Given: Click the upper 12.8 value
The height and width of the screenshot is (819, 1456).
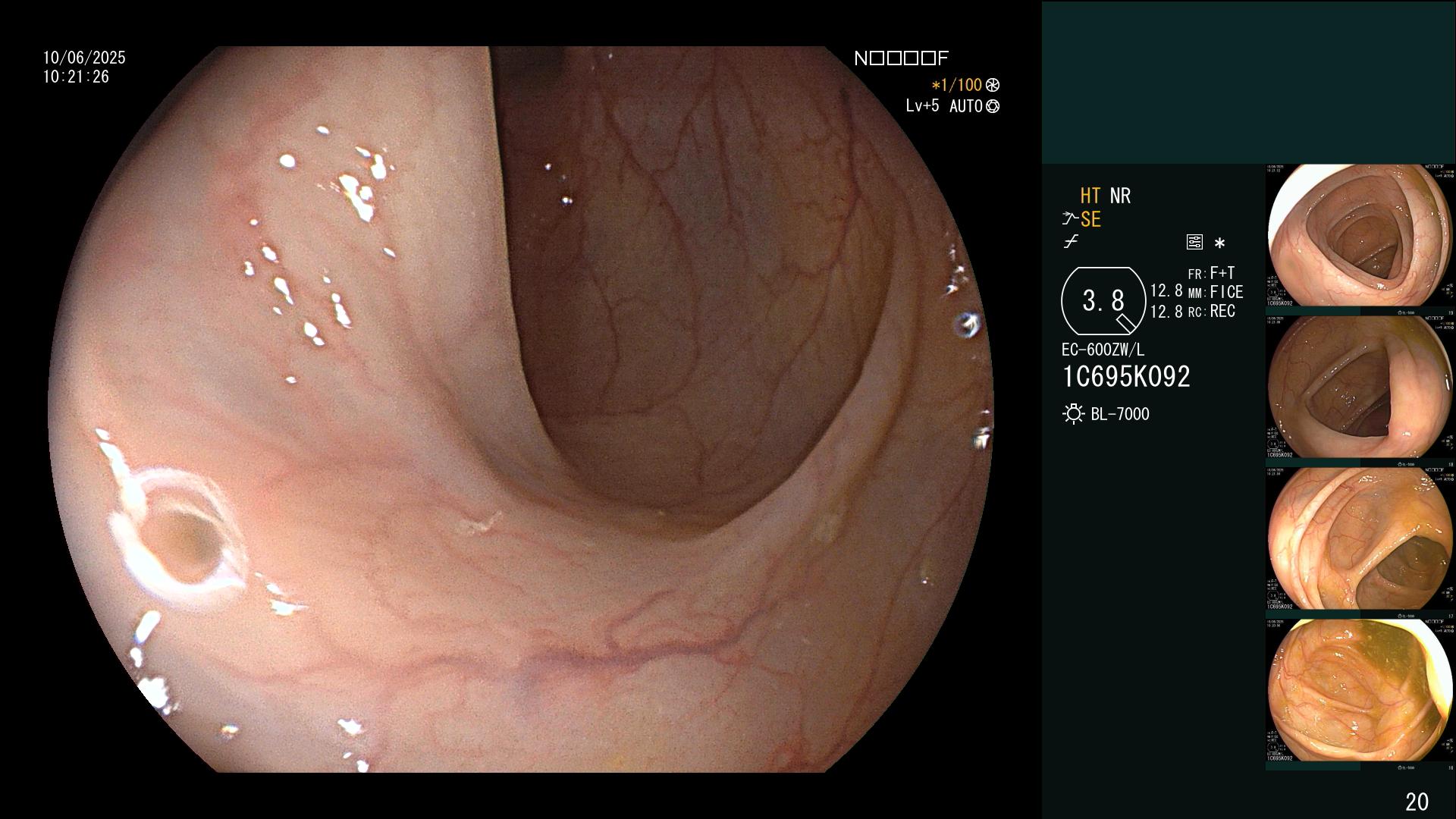Looking at the screenshot, I should point(1166,290).
